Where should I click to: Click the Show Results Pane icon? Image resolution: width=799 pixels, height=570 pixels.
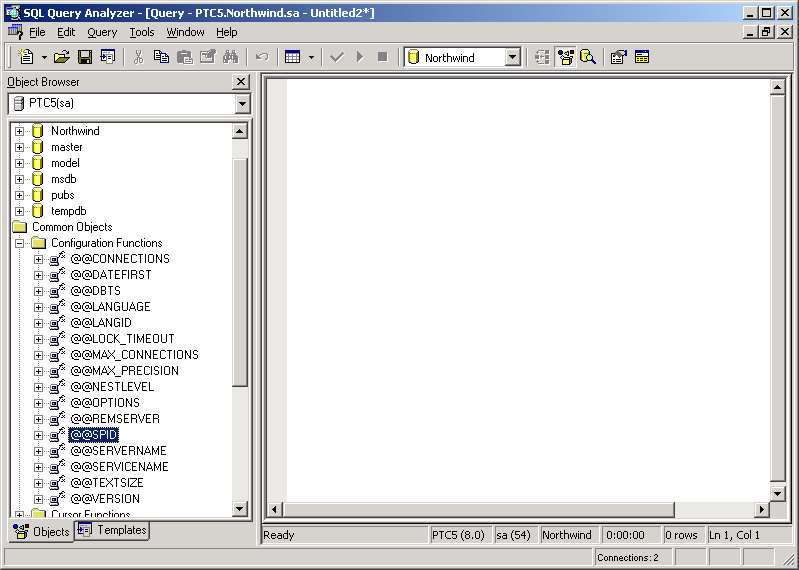point(642,57)
